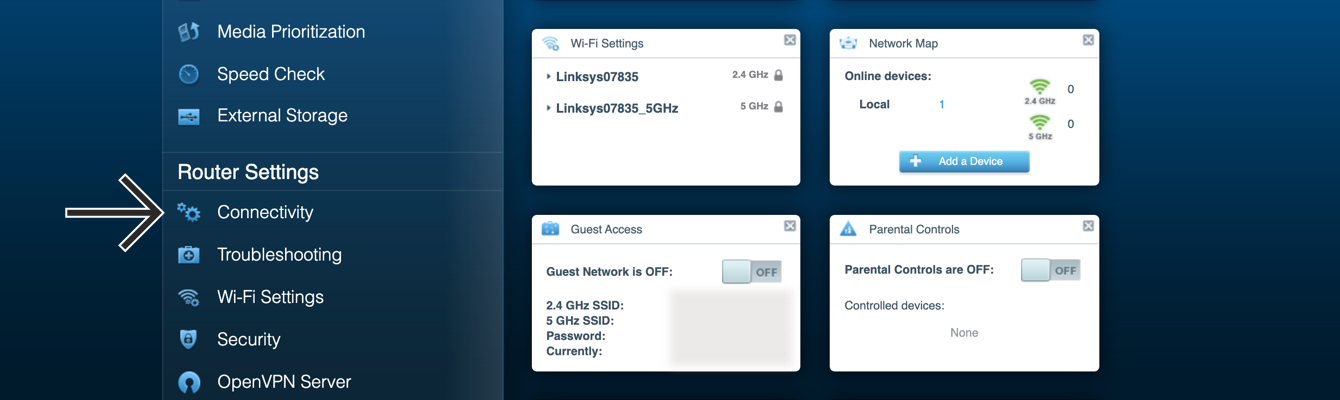Click the 'Currently:' label in Guest Access
1340x400 pixels.
(574, 352)
